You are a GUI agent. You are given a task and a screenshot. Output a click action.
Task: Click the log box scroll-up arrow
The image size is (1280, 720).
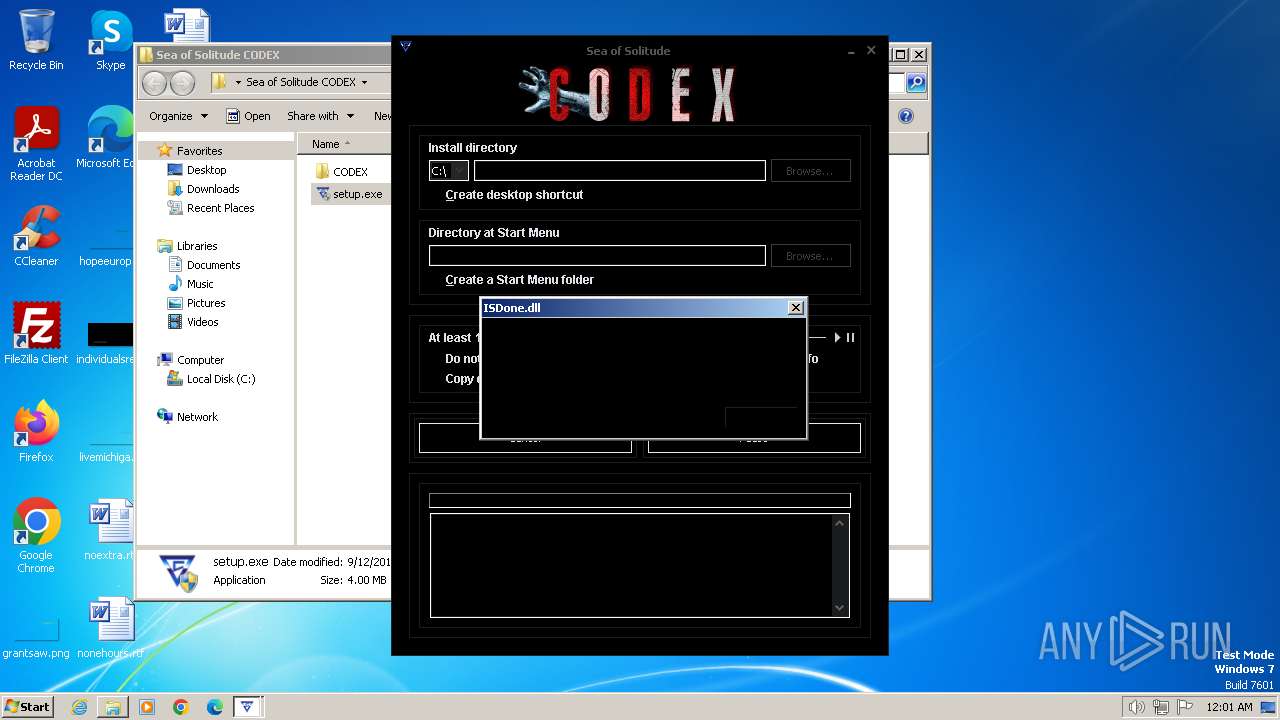[840, 523]
